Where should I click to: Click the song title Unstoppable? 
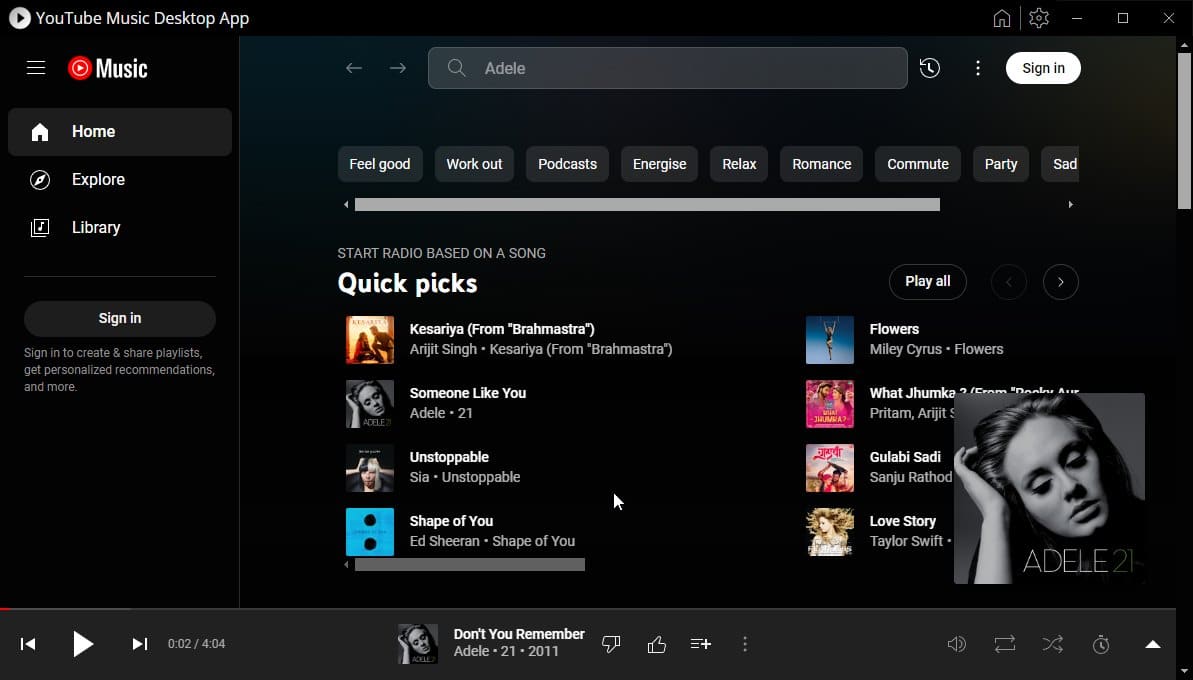coord(449,457)
